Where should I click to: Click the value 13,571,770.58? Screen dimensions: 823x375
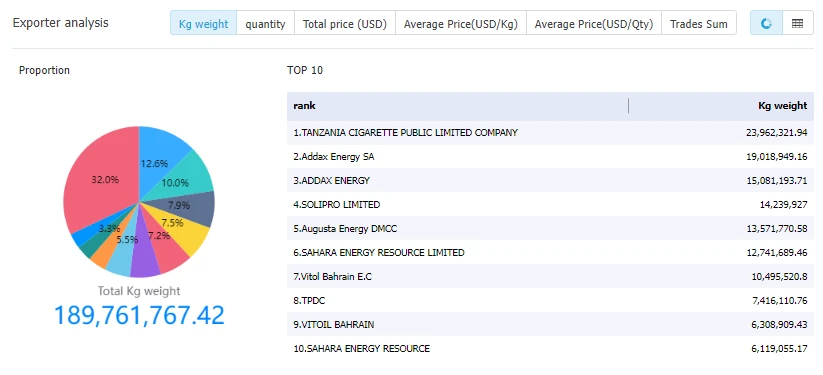tap(776, 229)
